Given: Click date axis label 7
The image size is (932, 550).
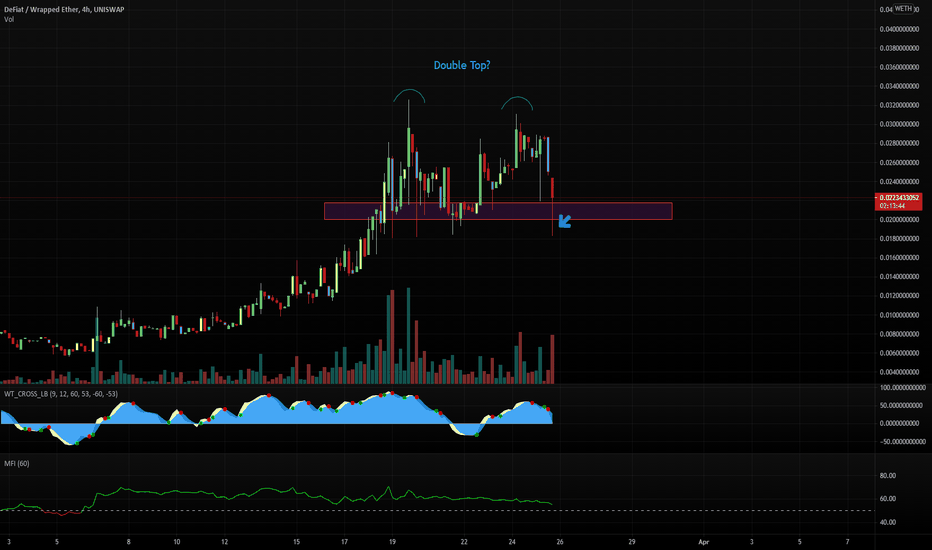Looking at the screenshot, I should 848,542.
